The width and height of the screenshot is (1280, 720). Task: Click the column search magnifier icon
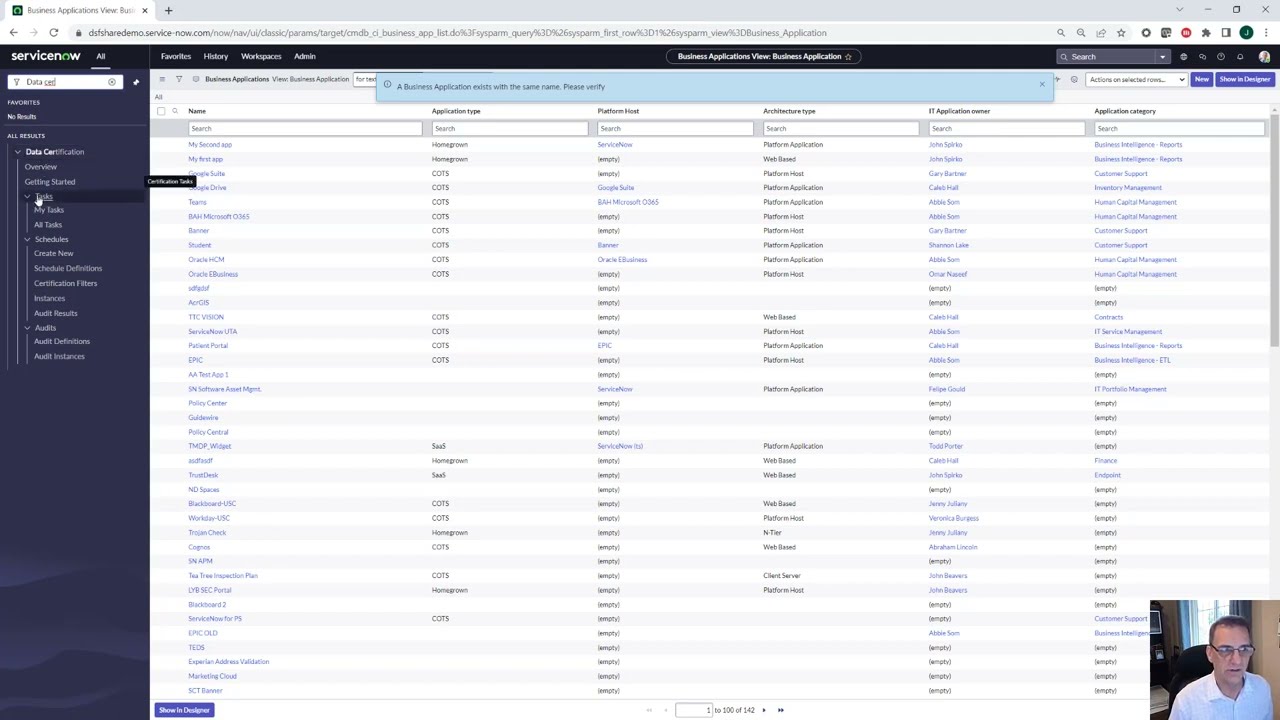[175, 111]
